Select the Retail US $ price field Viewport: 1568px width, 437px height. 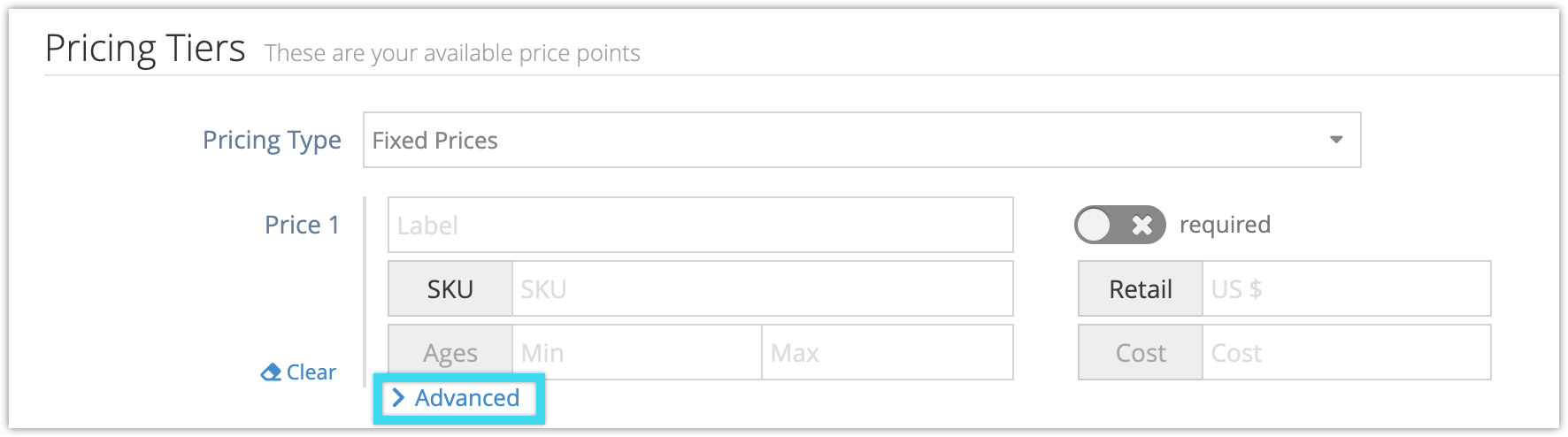point(1346,288)
